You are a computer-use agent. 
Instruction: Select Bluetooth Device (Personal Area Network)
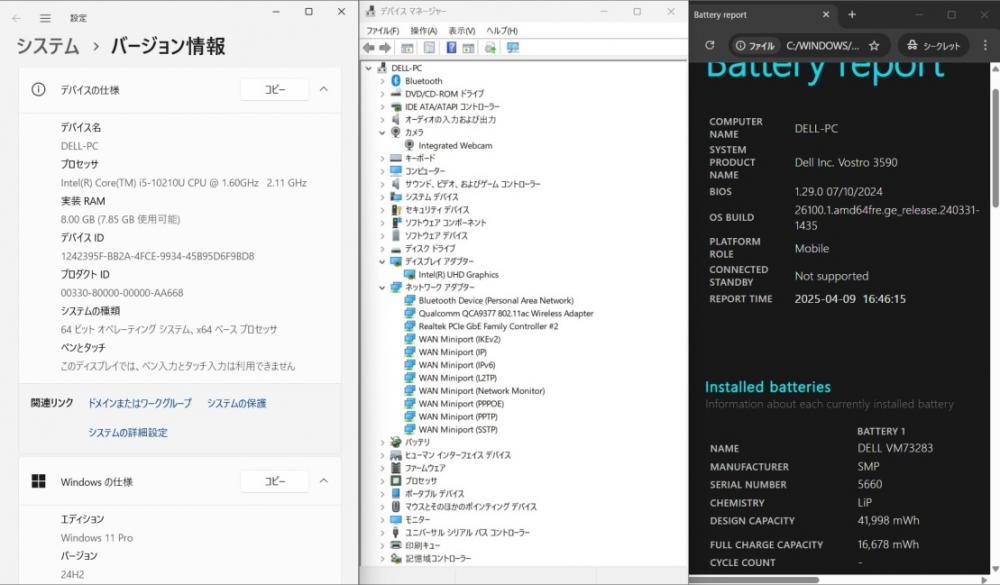(496, 300)
